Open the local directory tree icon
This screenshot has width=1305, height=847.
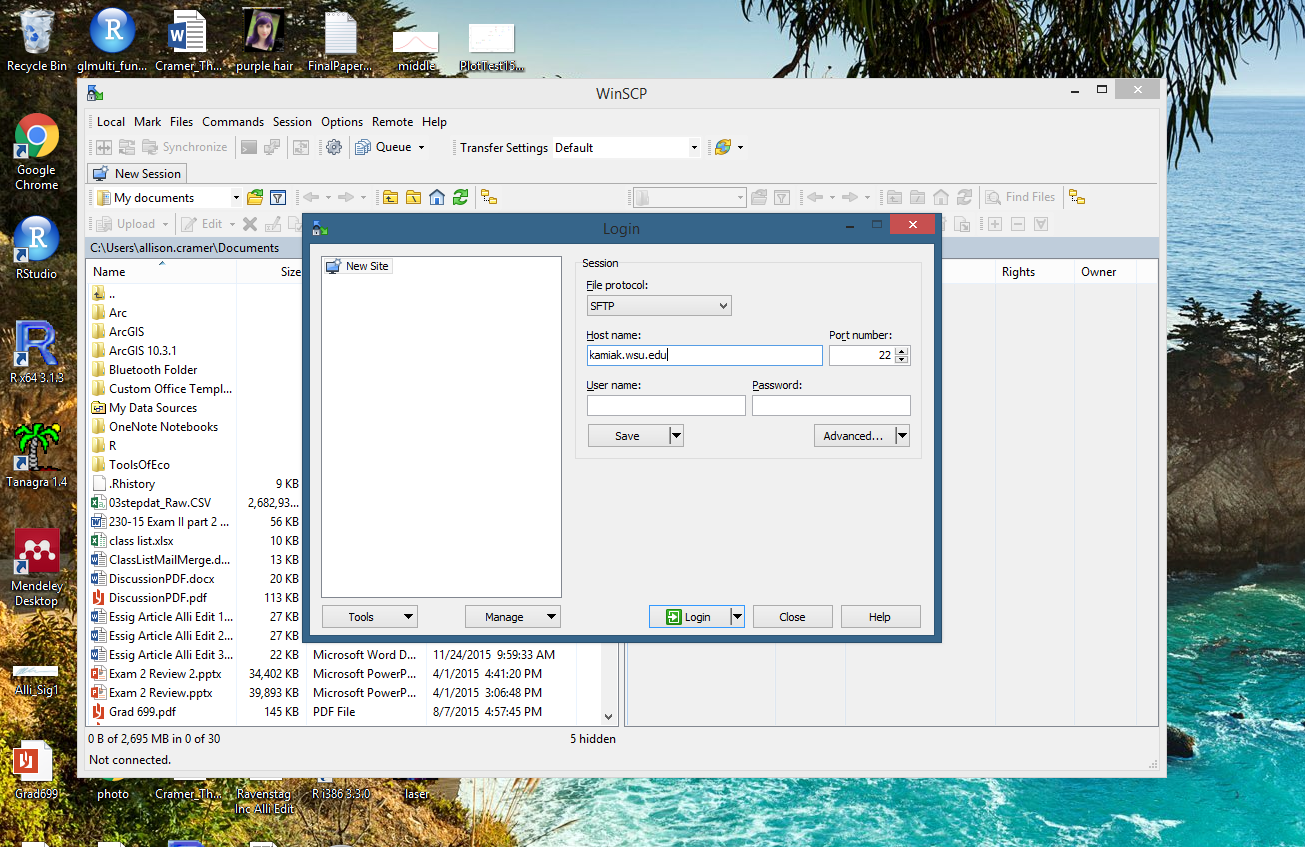(489, 197)
